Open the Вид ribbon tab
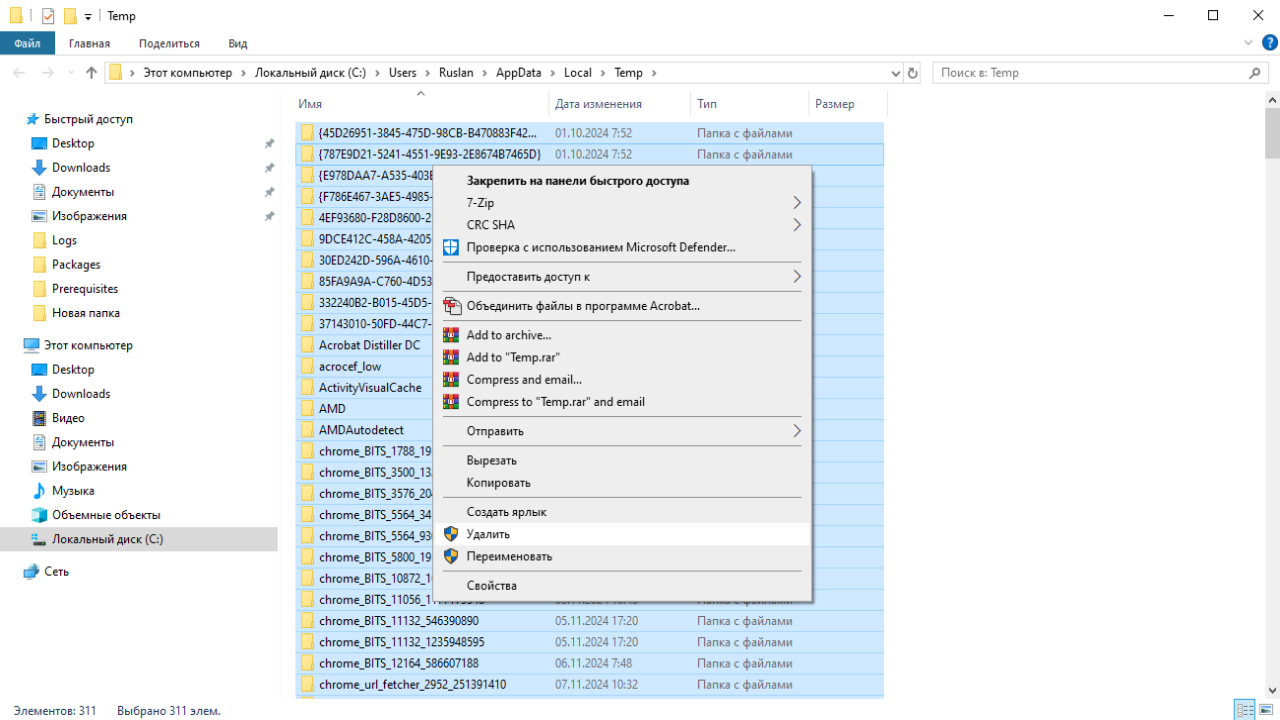 (x=237, y=43)
